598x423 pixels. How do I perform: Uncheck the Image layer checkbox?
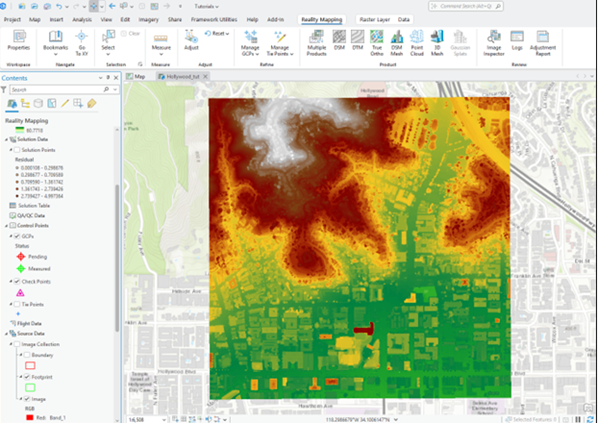click(x=27, y=399)
